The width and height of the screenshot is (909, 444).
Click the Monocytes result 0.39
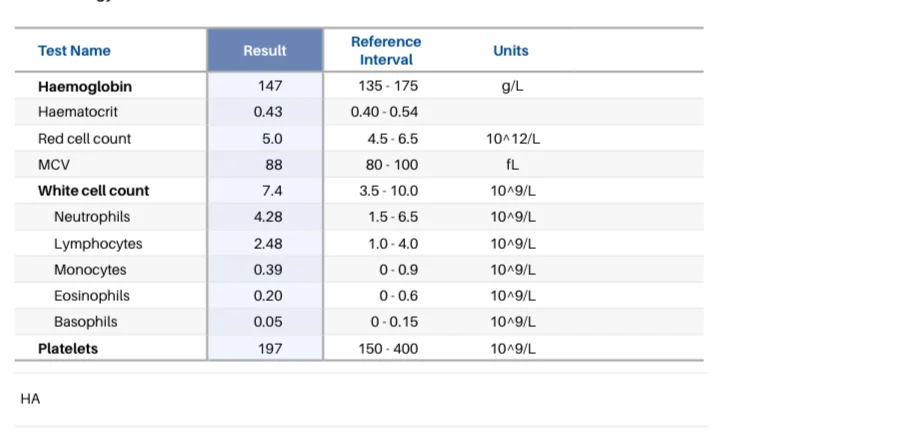pos(268,270)
